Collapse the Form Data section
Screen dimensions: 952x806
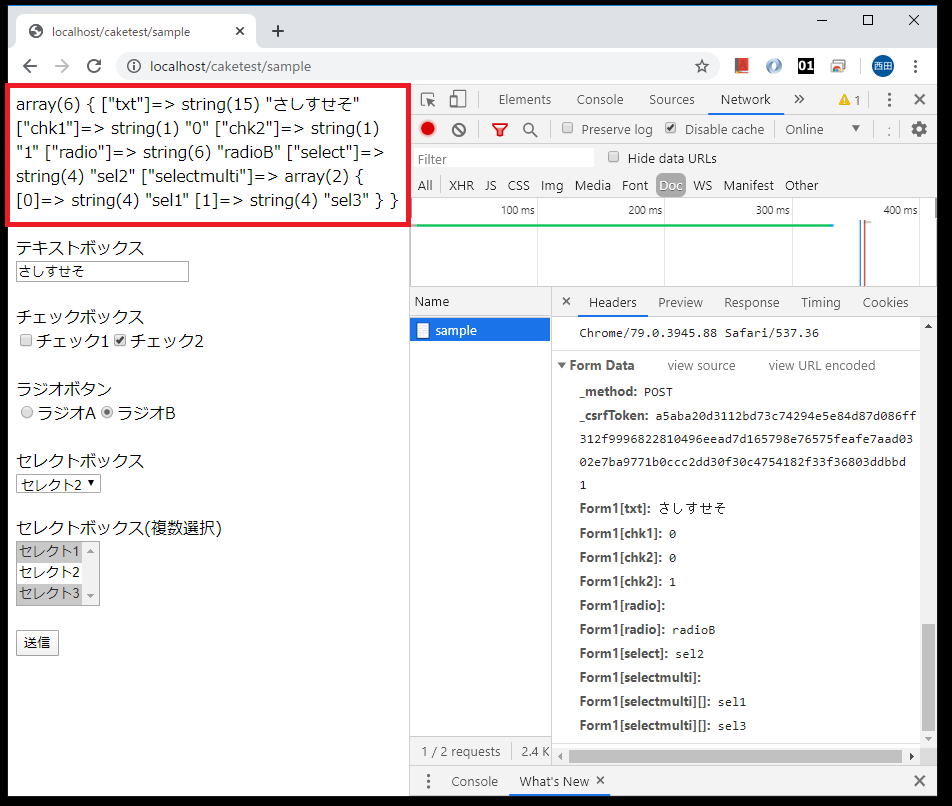coord(562,366)
